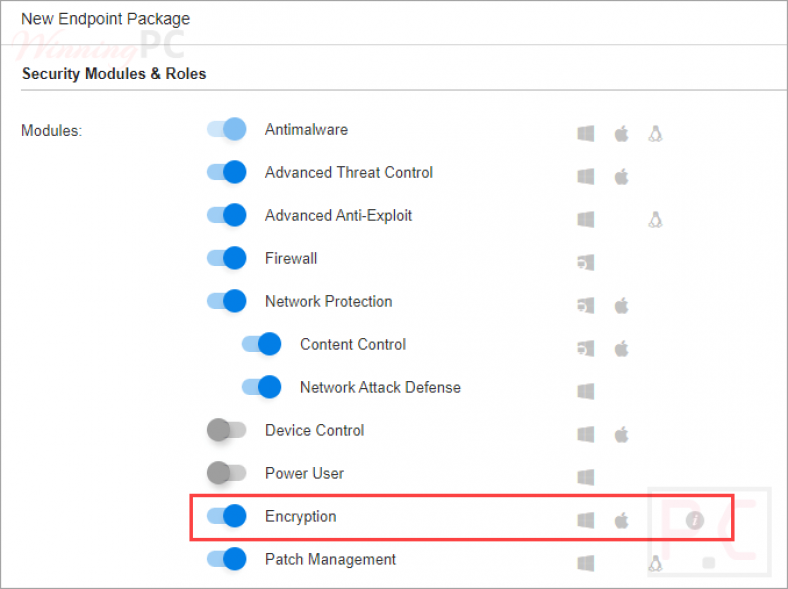Click the Windows workstation icon beside Firewall
This screenshot has height=589, width=788.
point(586,262)
